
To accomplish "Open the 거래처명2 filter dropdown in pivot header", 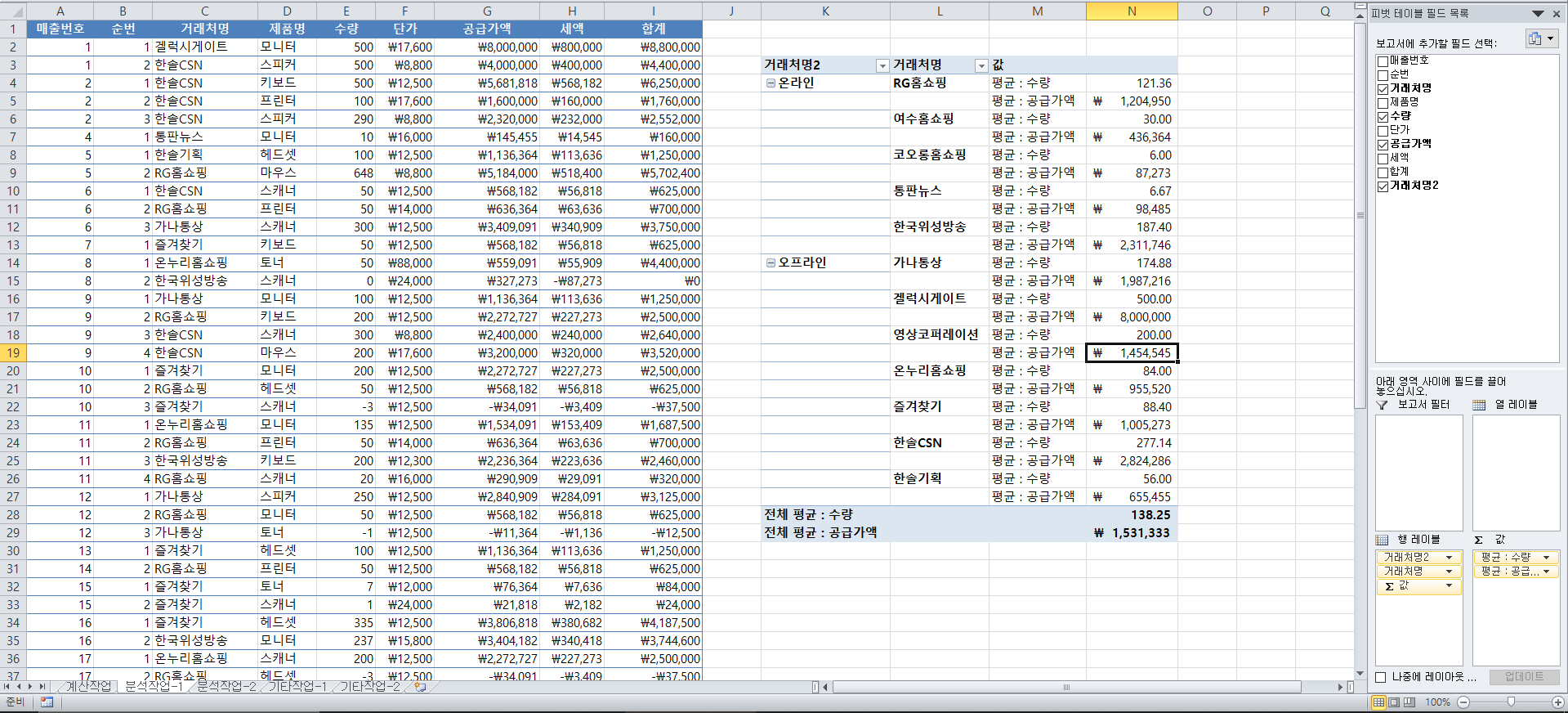I will (x=882, y=65).
